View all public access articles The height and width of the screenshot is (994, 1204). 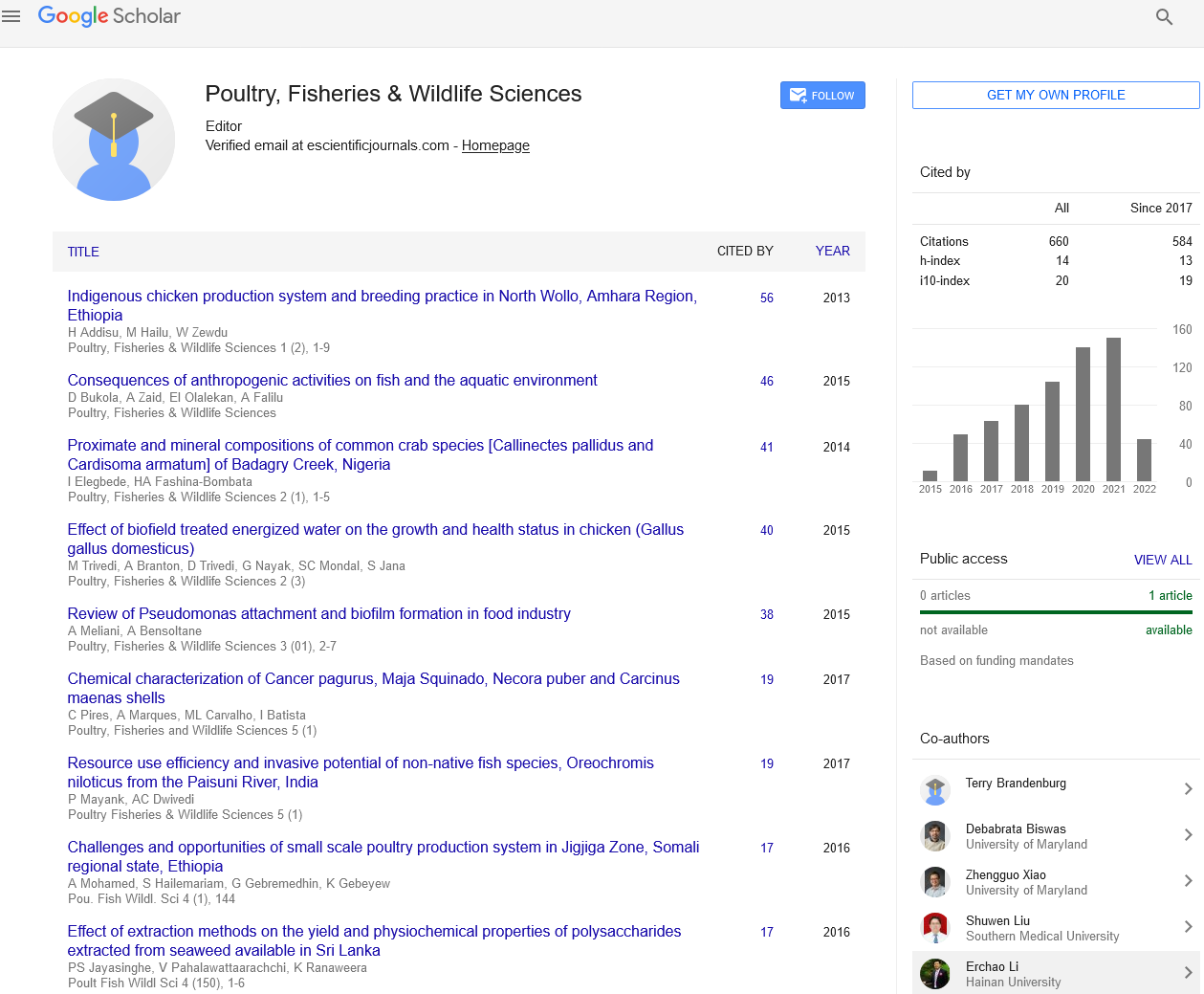1163,560
